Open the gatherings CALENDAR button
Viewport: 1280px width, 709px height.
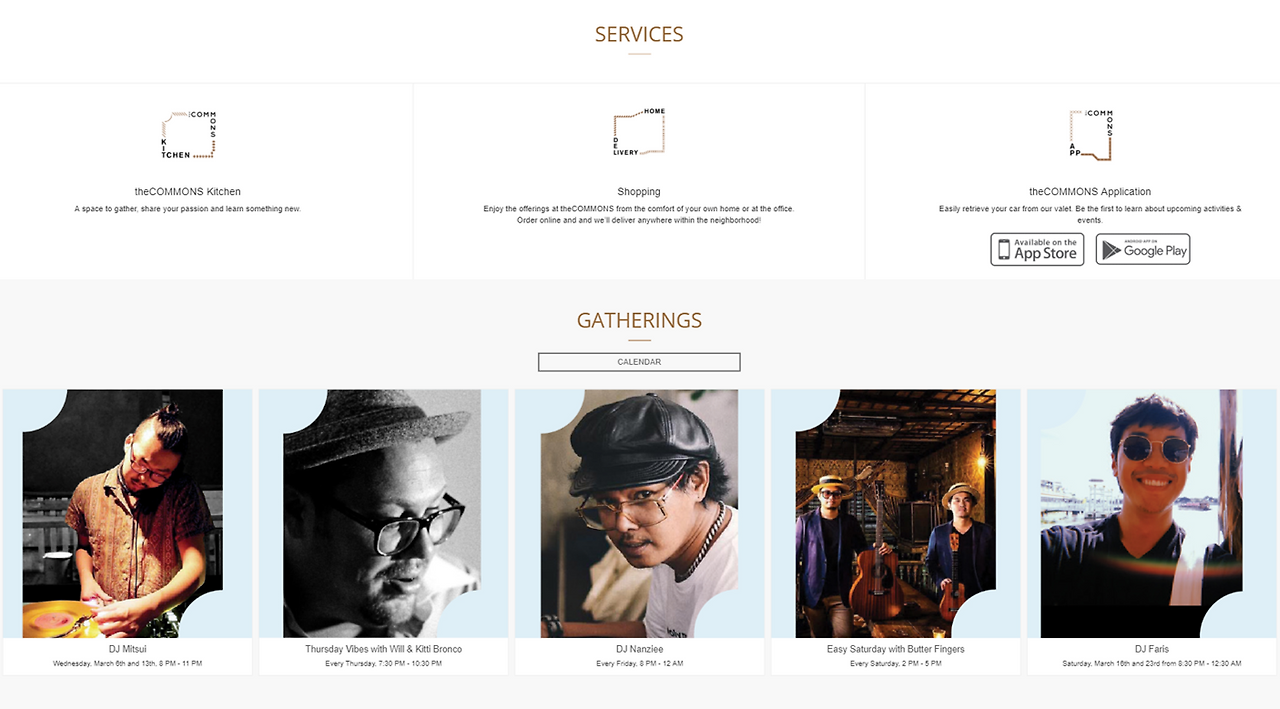[639, 362]
